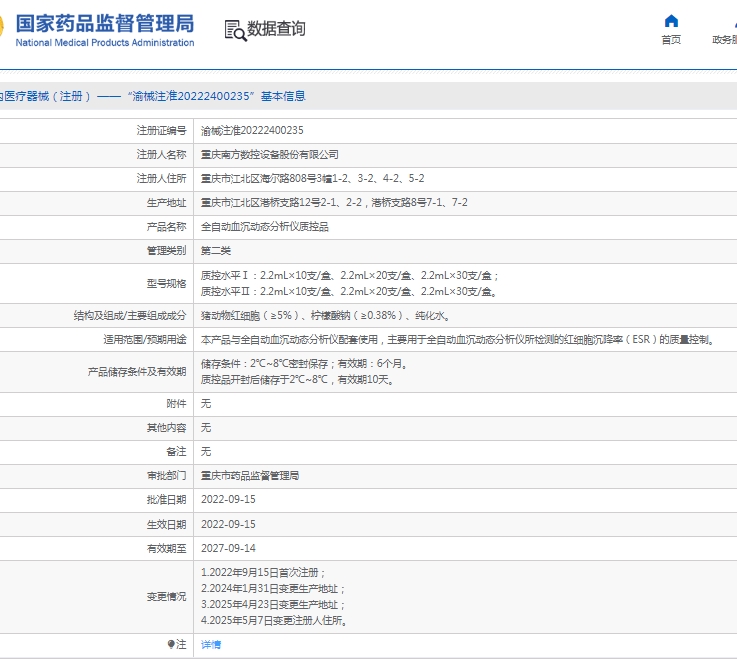Image resolution: width=737 pixels, height=659 pixels.
Task: Click the 数据查询 heading text
Action: 276,29
